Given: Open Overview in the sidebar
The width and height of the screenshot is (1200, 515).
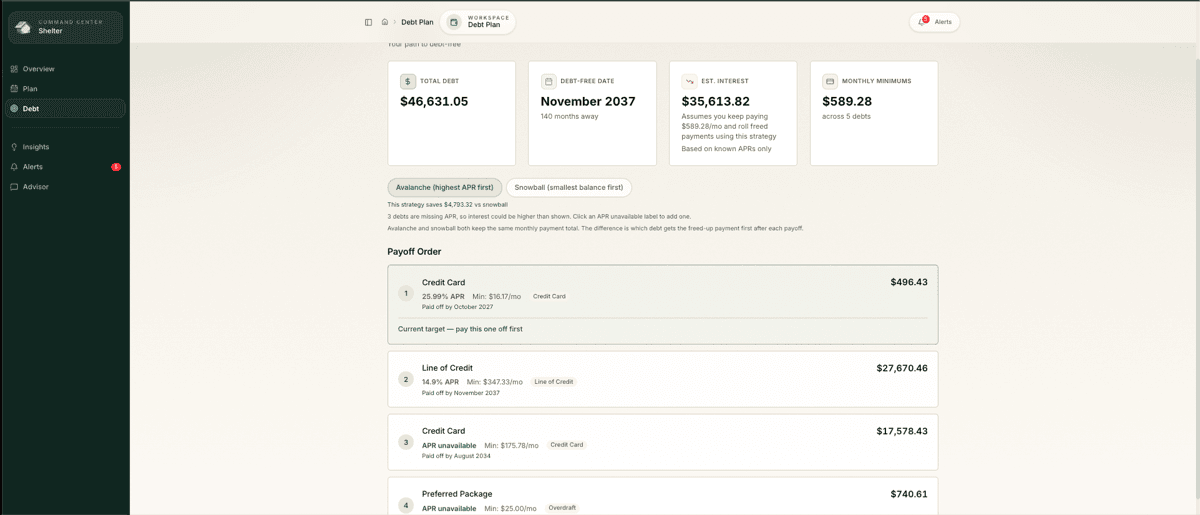Looking at the screenshot, I should tap(38, 69).
